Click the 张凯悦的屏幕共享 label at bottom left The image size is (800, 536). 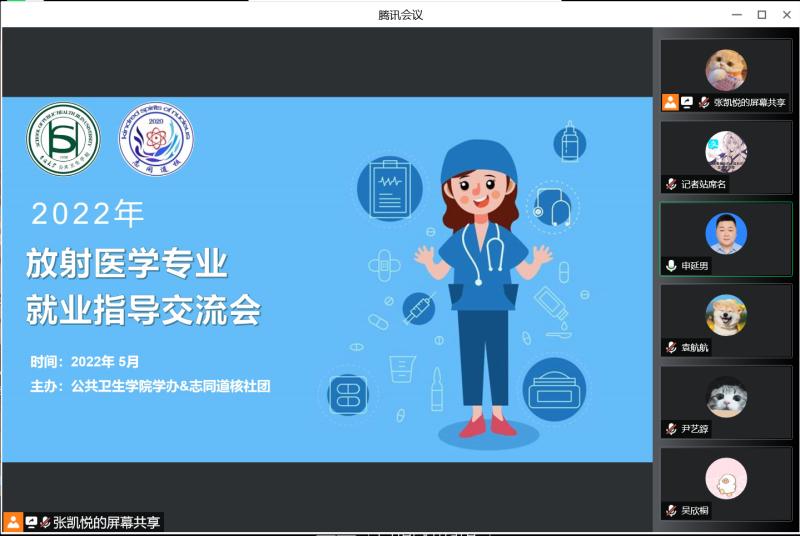pos(105,521)
